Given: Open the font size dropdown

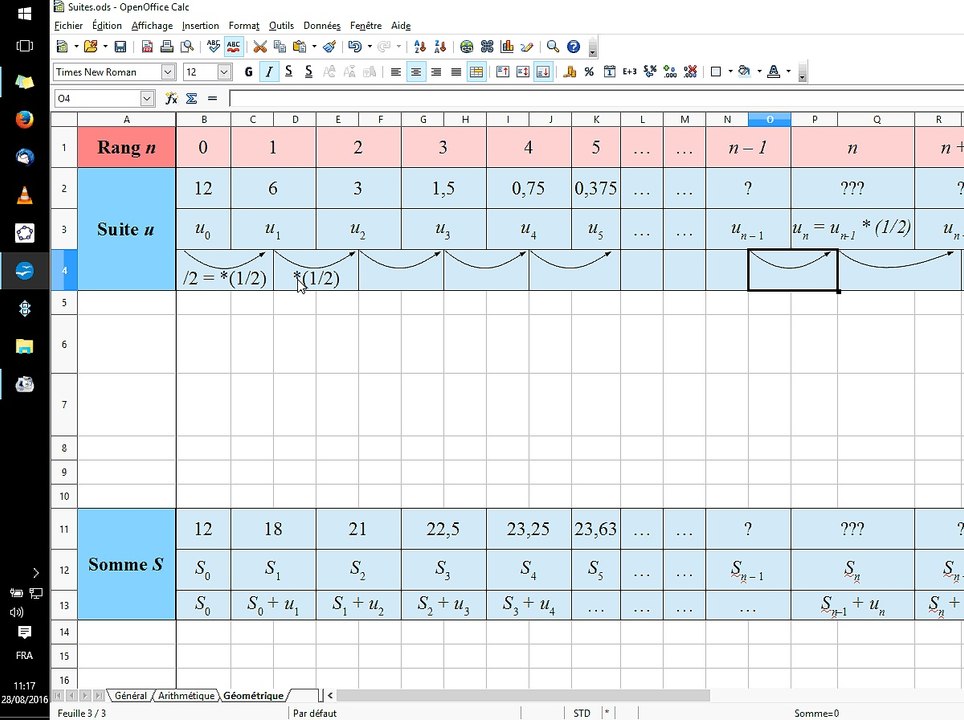Looking at the screenshot, I should click(x=224, y=72).
